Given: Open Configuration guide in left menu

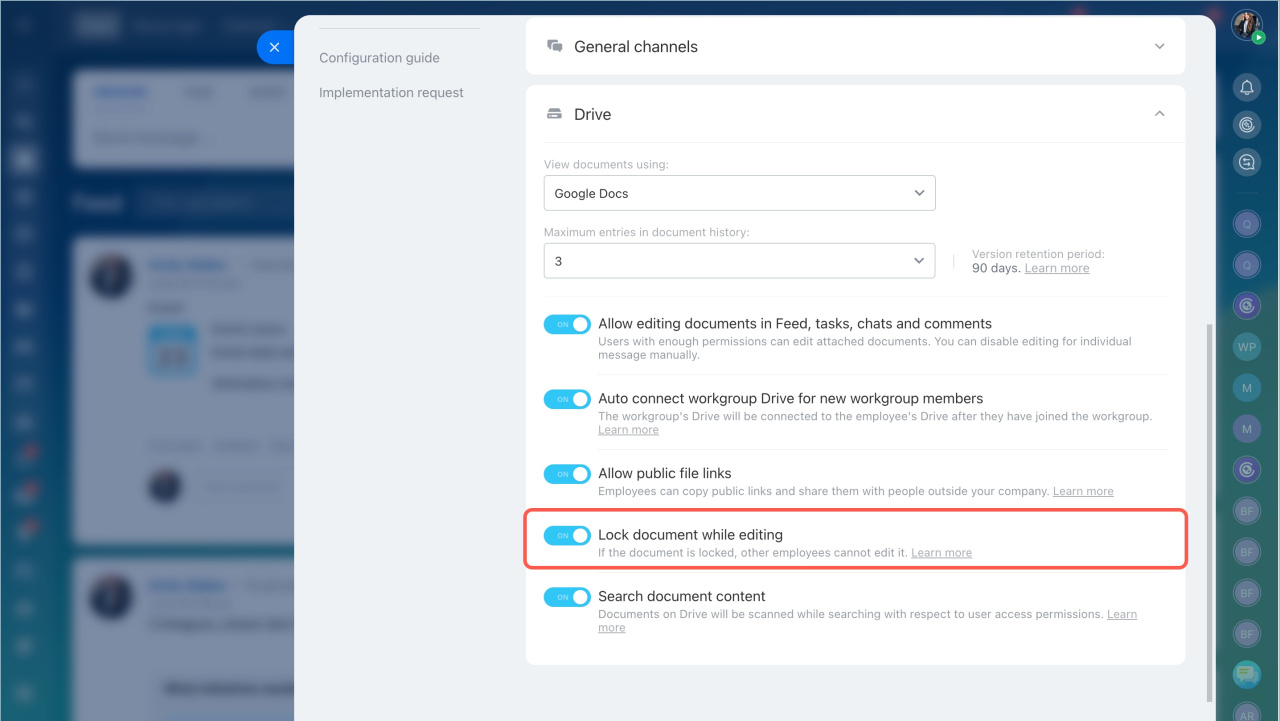Looking at the screenshot, I should (x=379, y=58).
